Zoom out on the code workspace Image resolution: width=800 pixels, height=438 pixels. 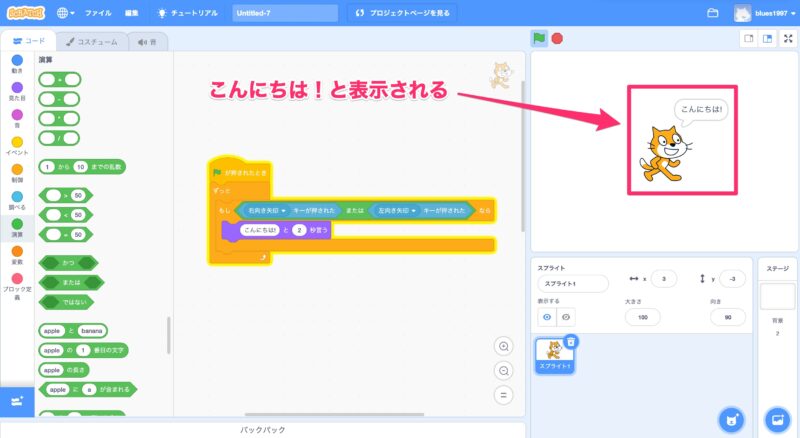(504, 370)
